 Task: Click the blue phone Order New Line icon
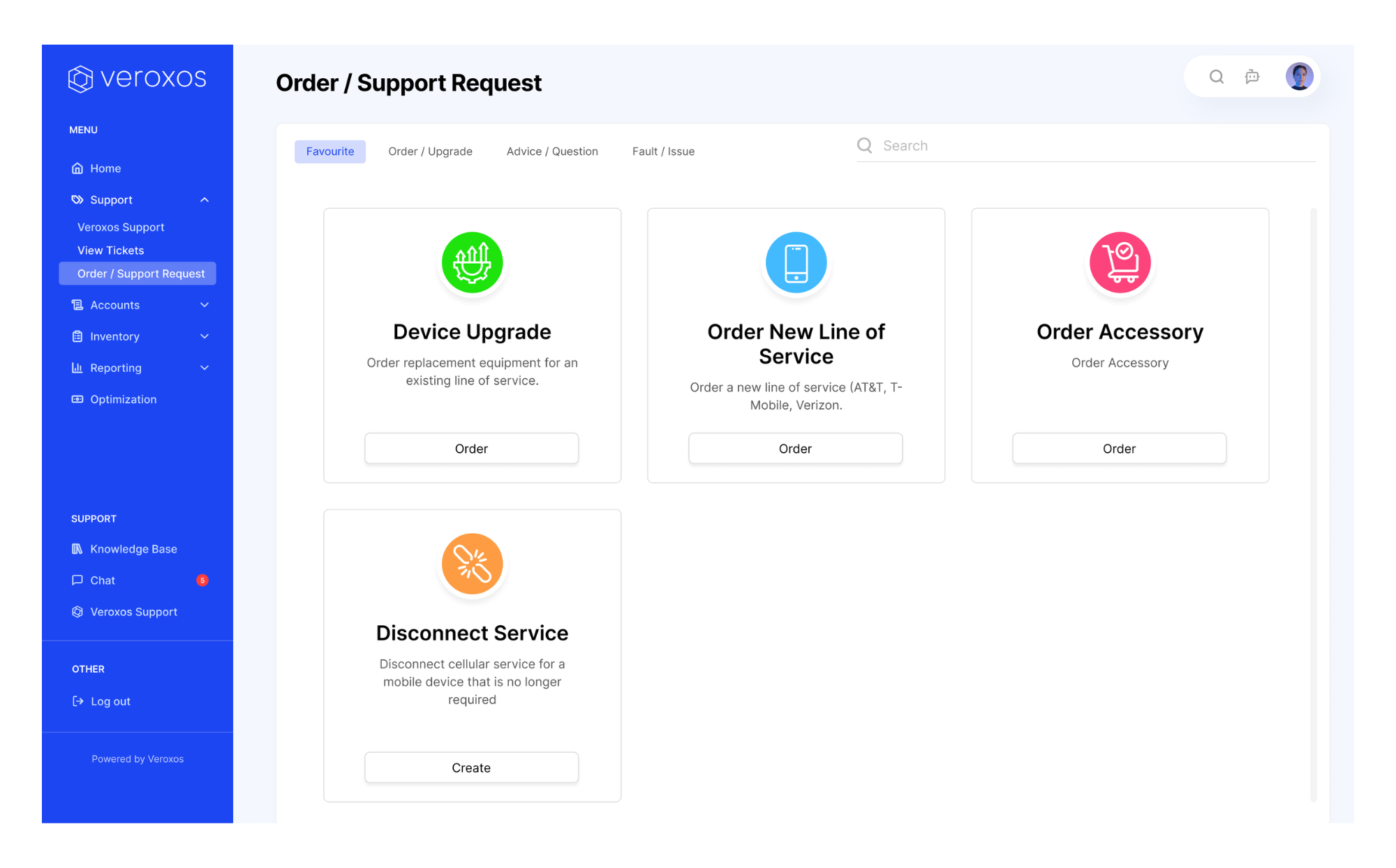pos(796,262)
